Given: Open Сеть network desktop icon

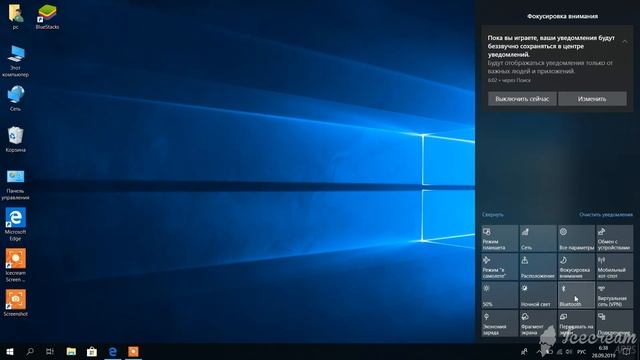Looking at the screenshot, I should 16,98.
